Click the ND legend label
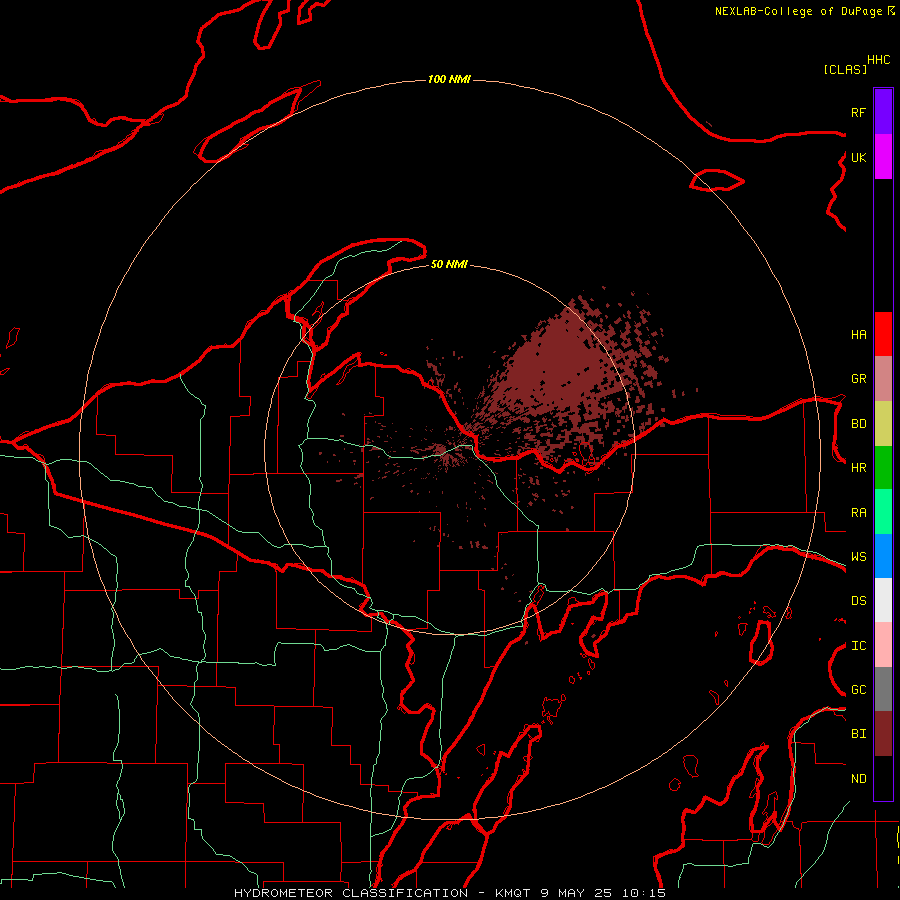The width and height of the screenshot is (900, 900). [858, 779]
